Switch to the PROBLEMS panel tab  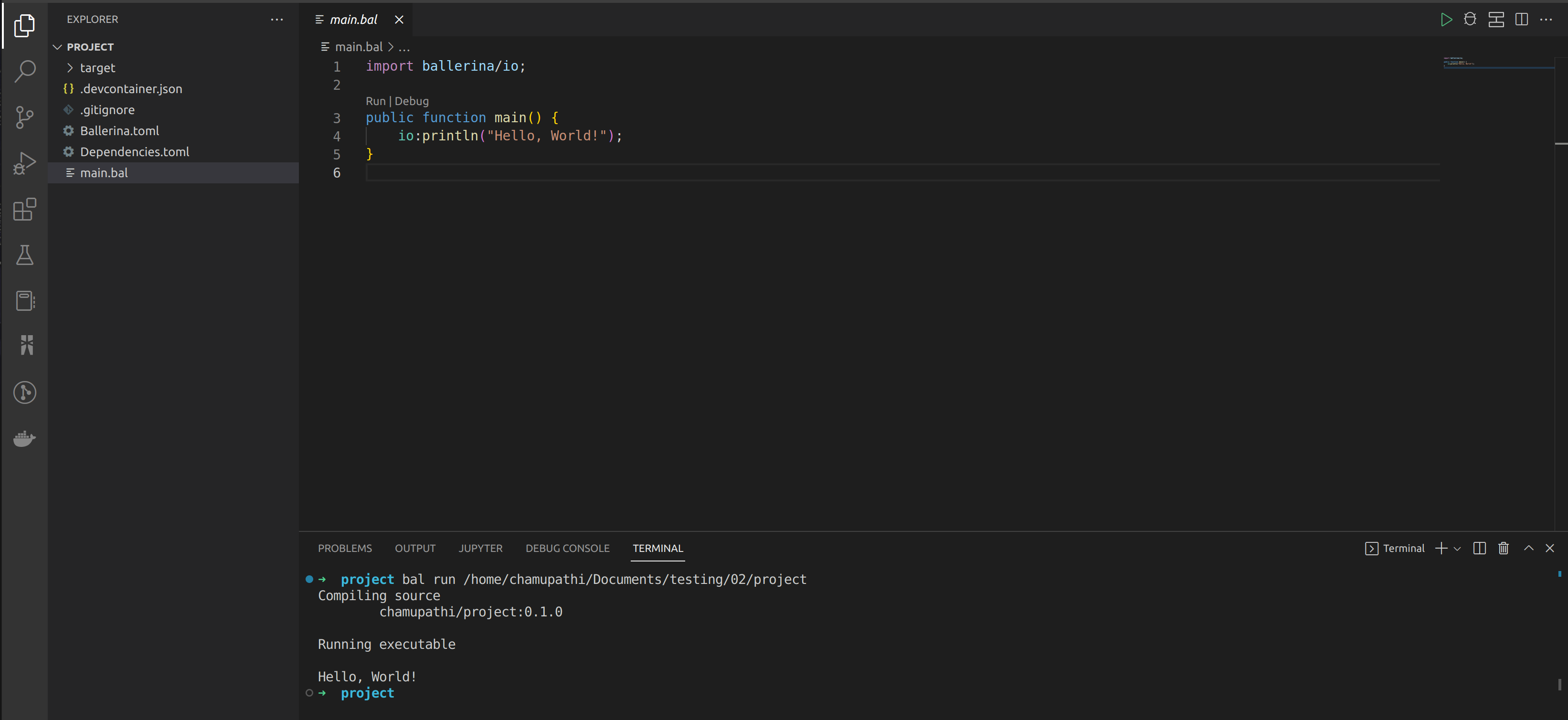[x=345, y=549]
